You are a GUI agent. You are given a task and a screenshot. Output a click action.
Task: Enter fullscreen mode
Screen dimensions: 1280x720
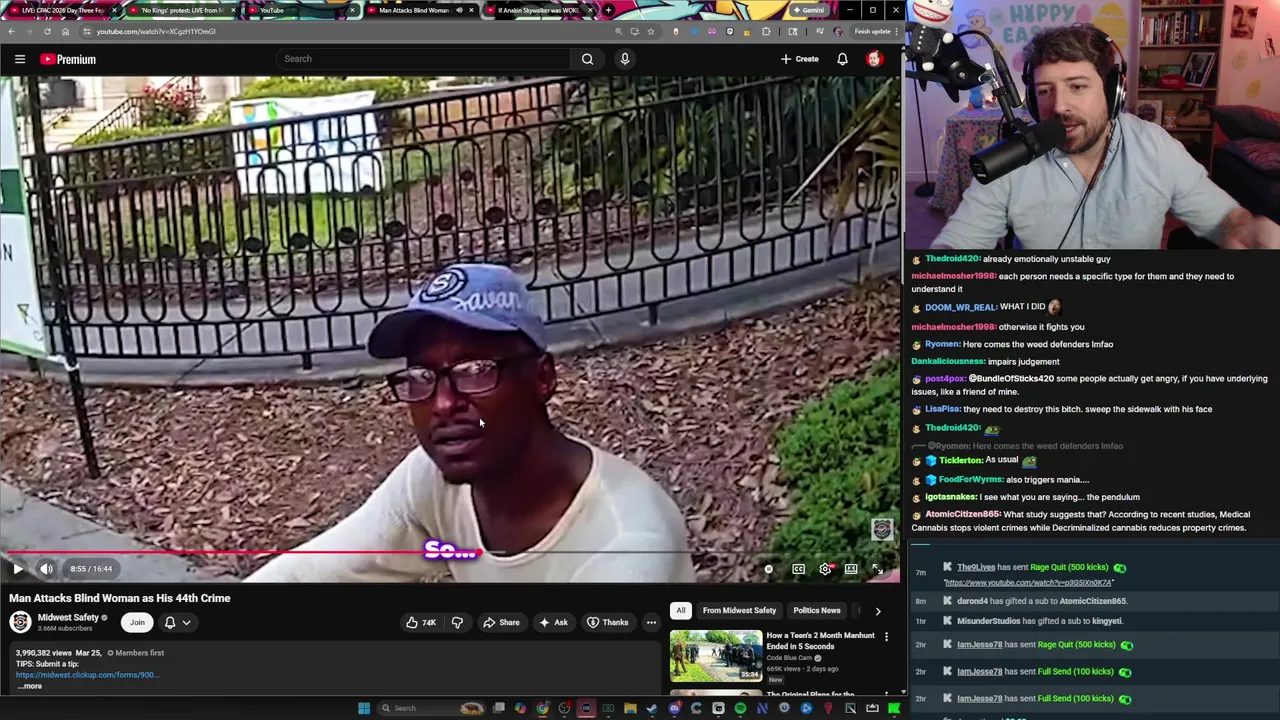877,569
